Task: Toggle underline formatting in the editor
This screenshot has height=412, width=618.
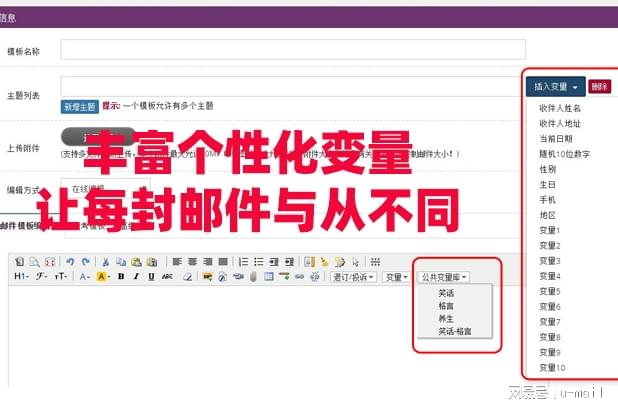Action: tap(151, 277)
